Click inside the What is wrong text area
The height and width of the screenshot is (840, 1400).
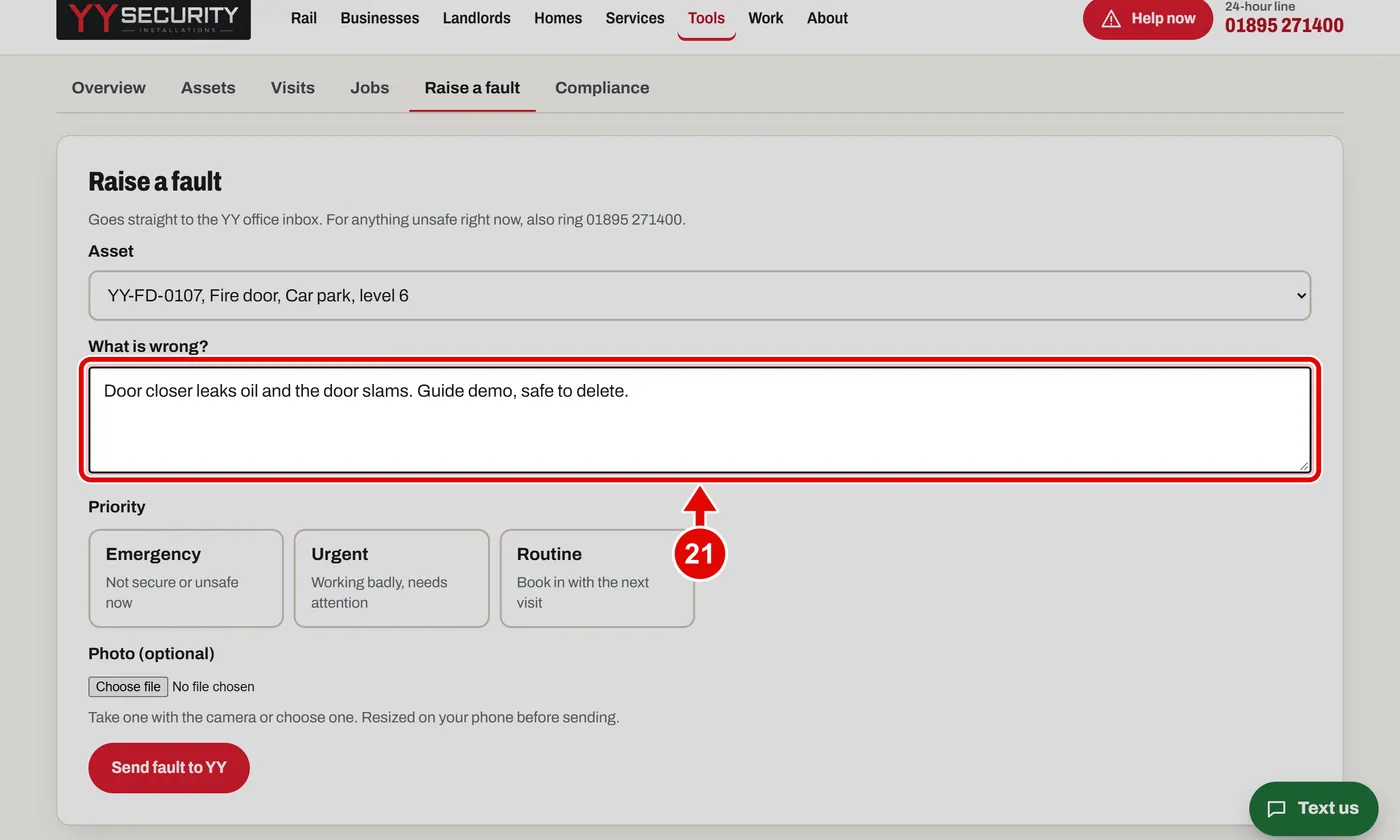(700, 420)
